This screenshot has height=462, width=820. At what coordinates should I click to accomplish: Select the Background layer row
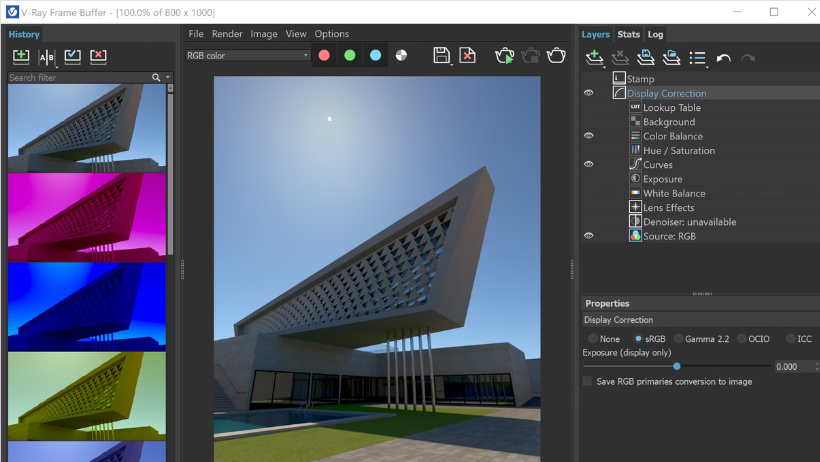point(701,122)
